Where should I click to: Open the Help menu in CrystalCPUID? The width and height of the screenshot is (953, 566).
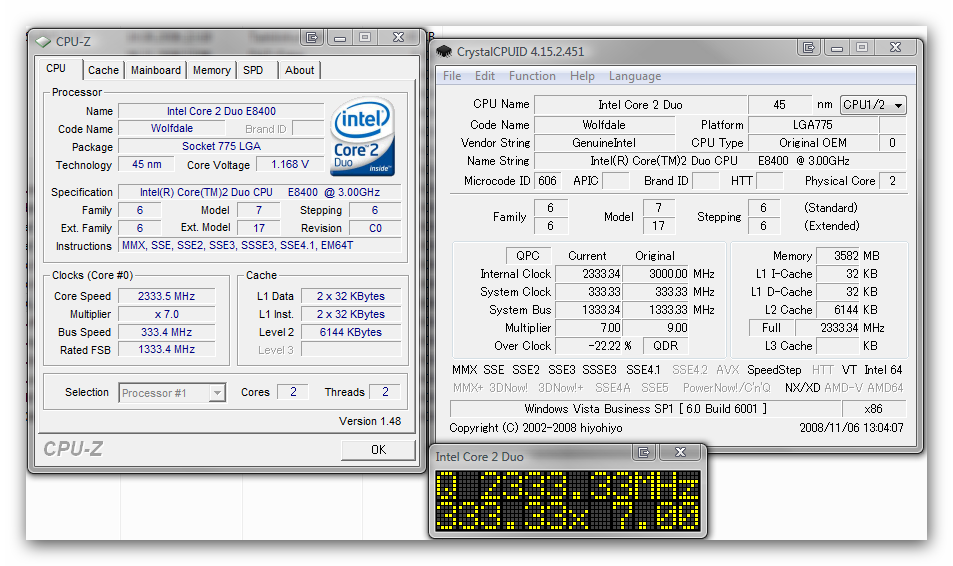tap(582, 76)
